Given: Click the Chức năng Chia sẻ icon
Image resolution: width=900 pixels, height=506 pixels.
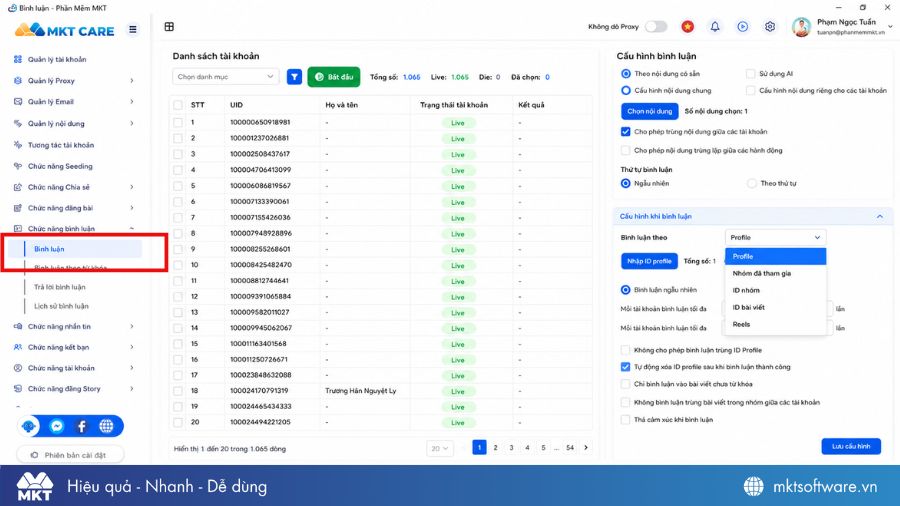Looking at the screenshot, I should click(18, 187).
